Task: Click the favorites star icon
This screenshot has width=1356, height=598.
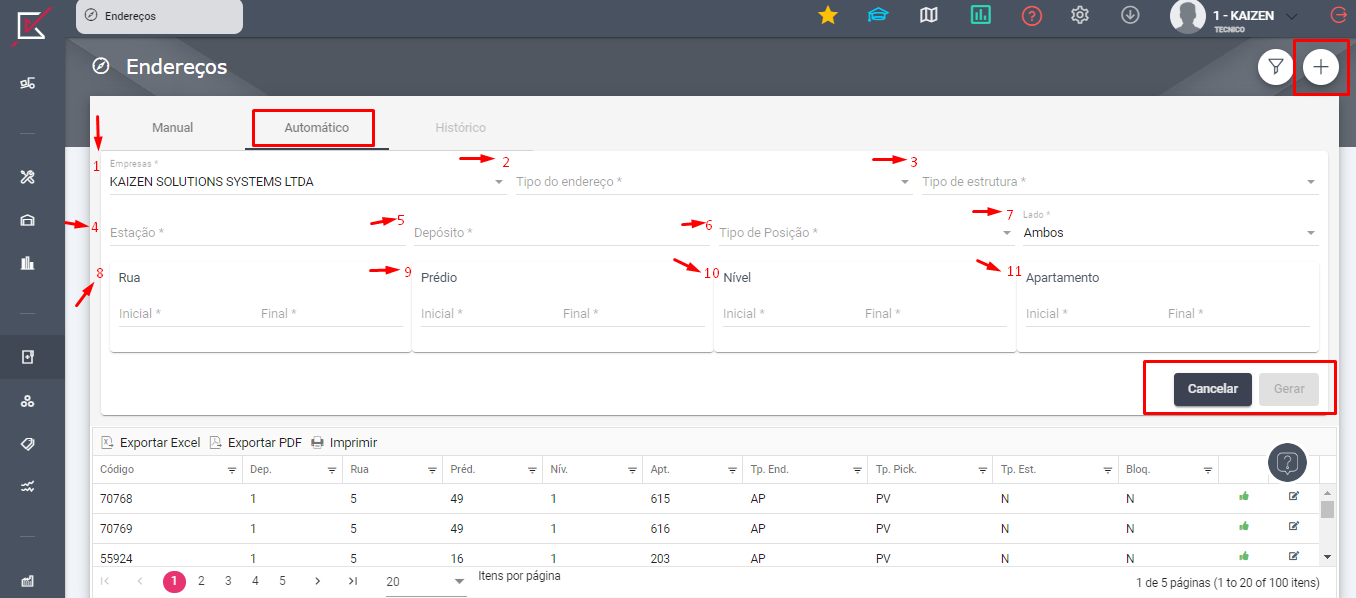Action: point(827,15)
